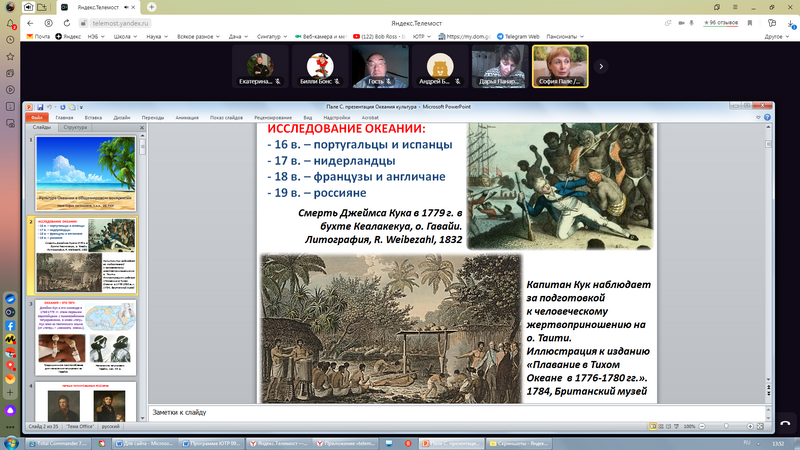Viewport: 800px width, 450px height.
Task: Click the bookmark ribbon icon in address bar
Action: click(x=750, y=23)
